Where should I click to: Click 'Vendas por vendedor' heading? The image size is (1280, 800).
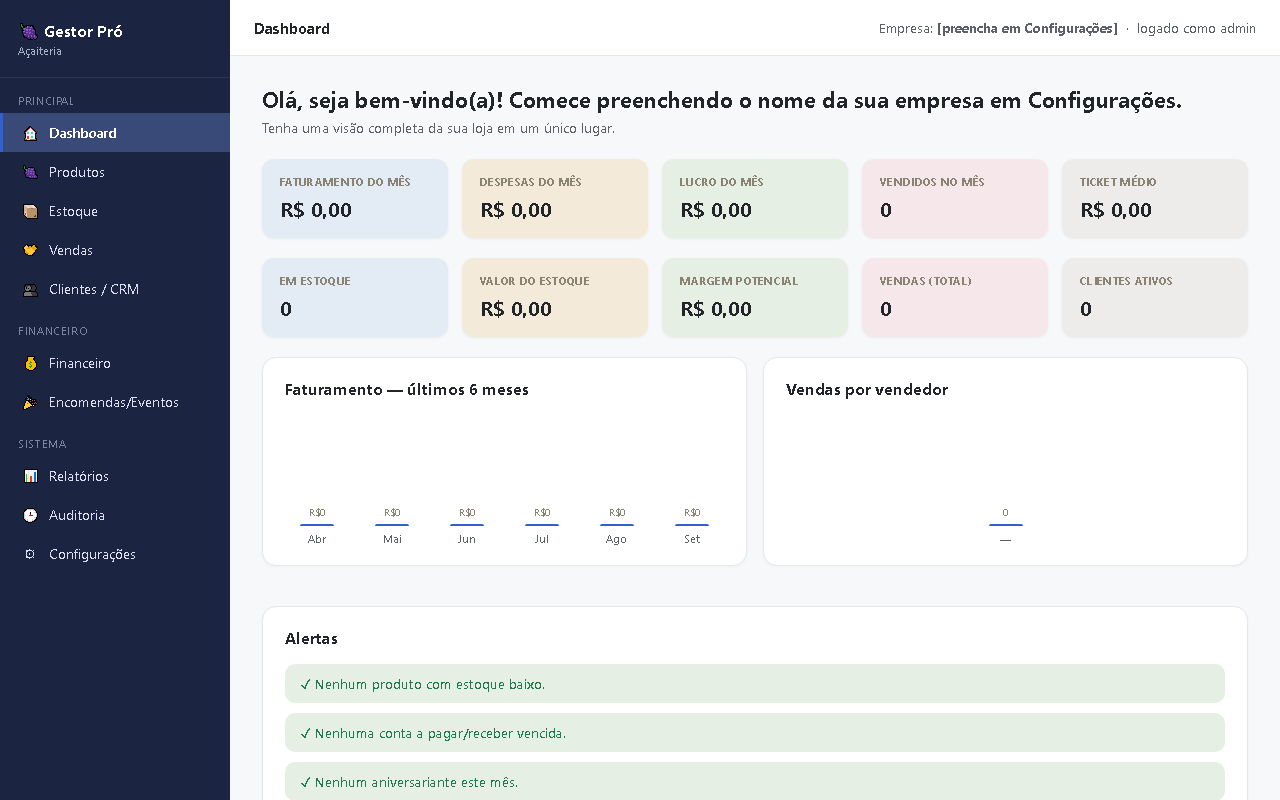pyautogui.click(x=867, y=390)
